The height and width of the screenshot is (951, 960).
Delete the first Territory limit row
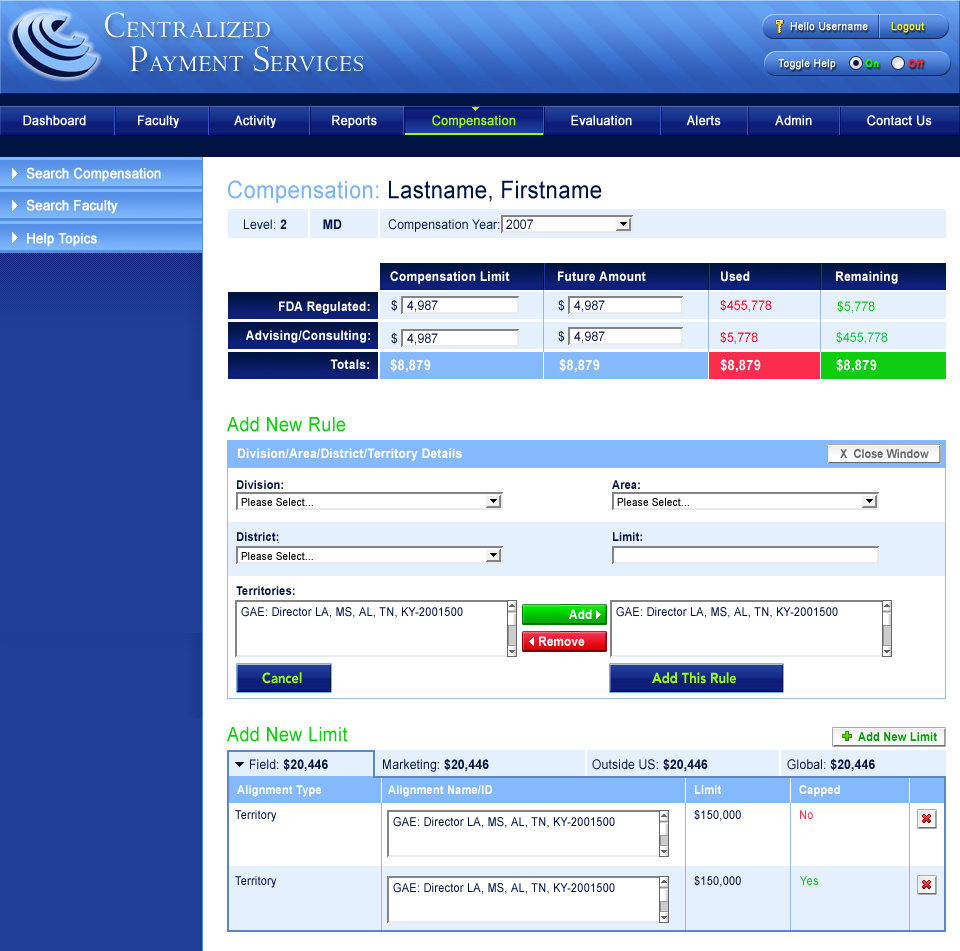(926, 819)
